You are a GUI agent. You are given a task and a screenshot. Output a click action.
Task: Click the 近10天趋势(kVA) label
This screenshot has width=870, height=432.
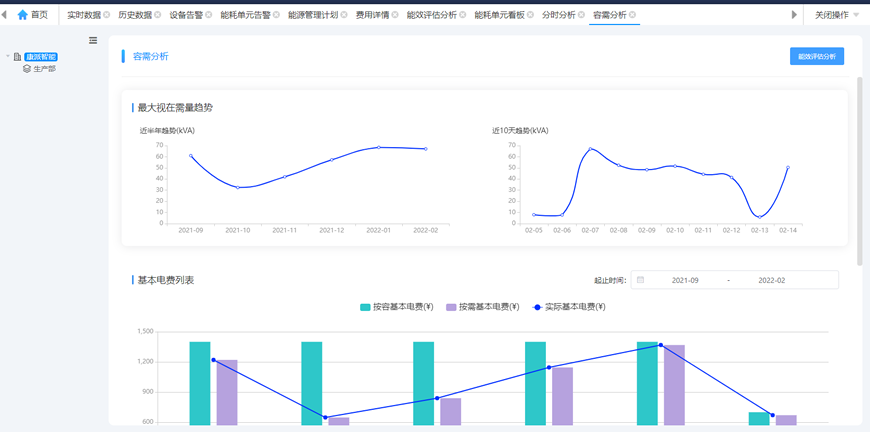point(520,131)
